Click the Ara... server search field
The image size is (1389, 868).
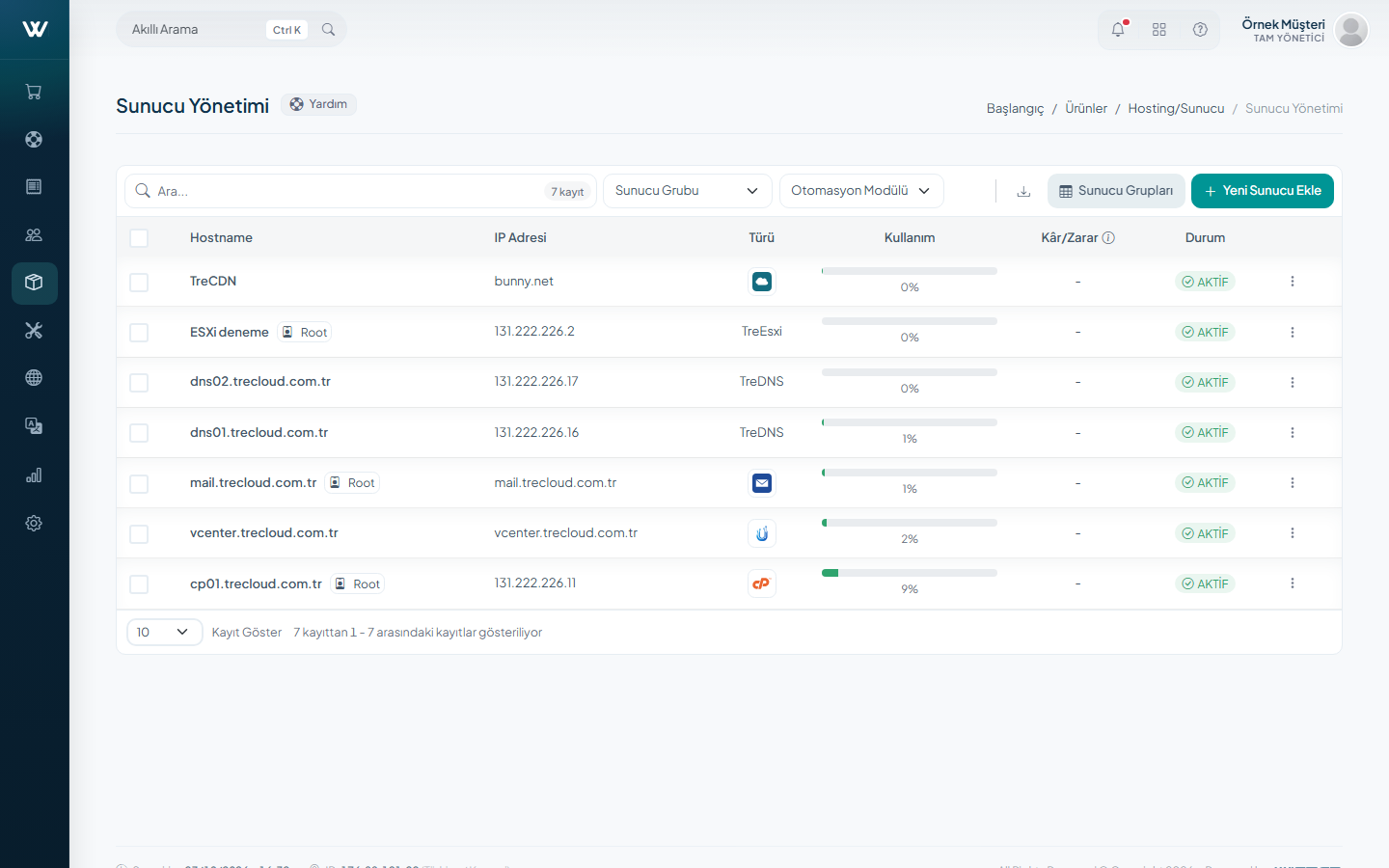click(x=361, y=191)
